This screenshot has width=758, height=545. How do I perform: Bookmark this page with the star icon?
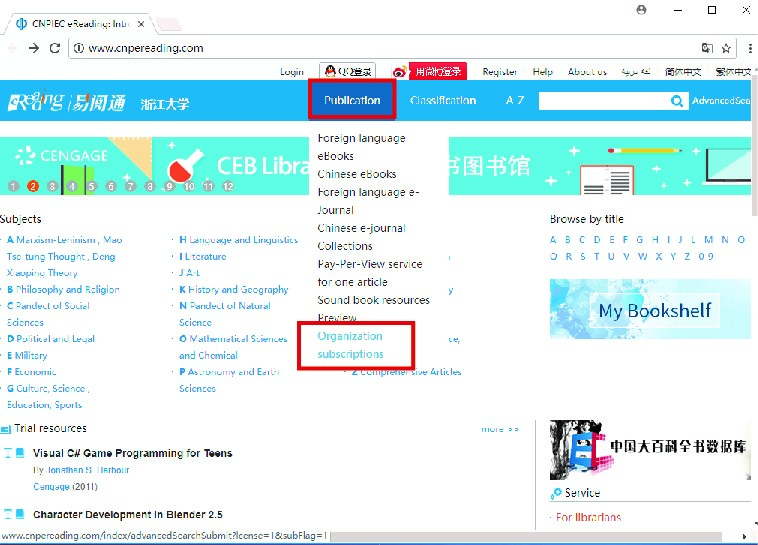pos(727,47)
